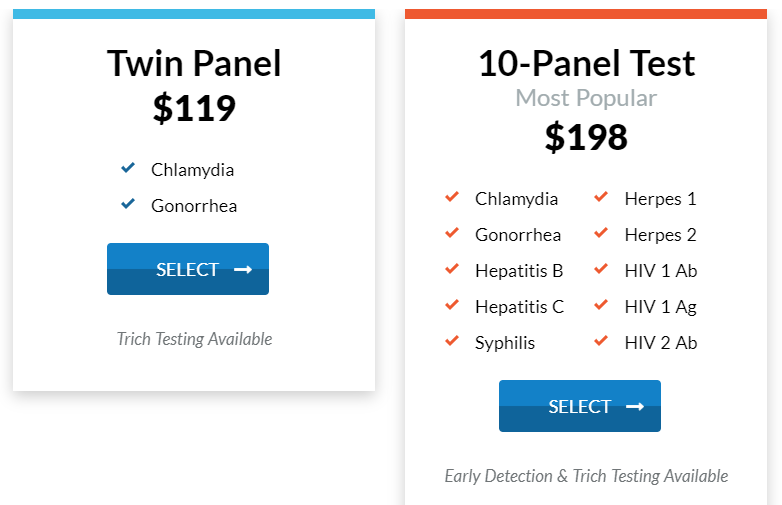The image size is (782, 505).
Task: Click the orange checkmark next to Herpes 1
Action: [601, 197]
